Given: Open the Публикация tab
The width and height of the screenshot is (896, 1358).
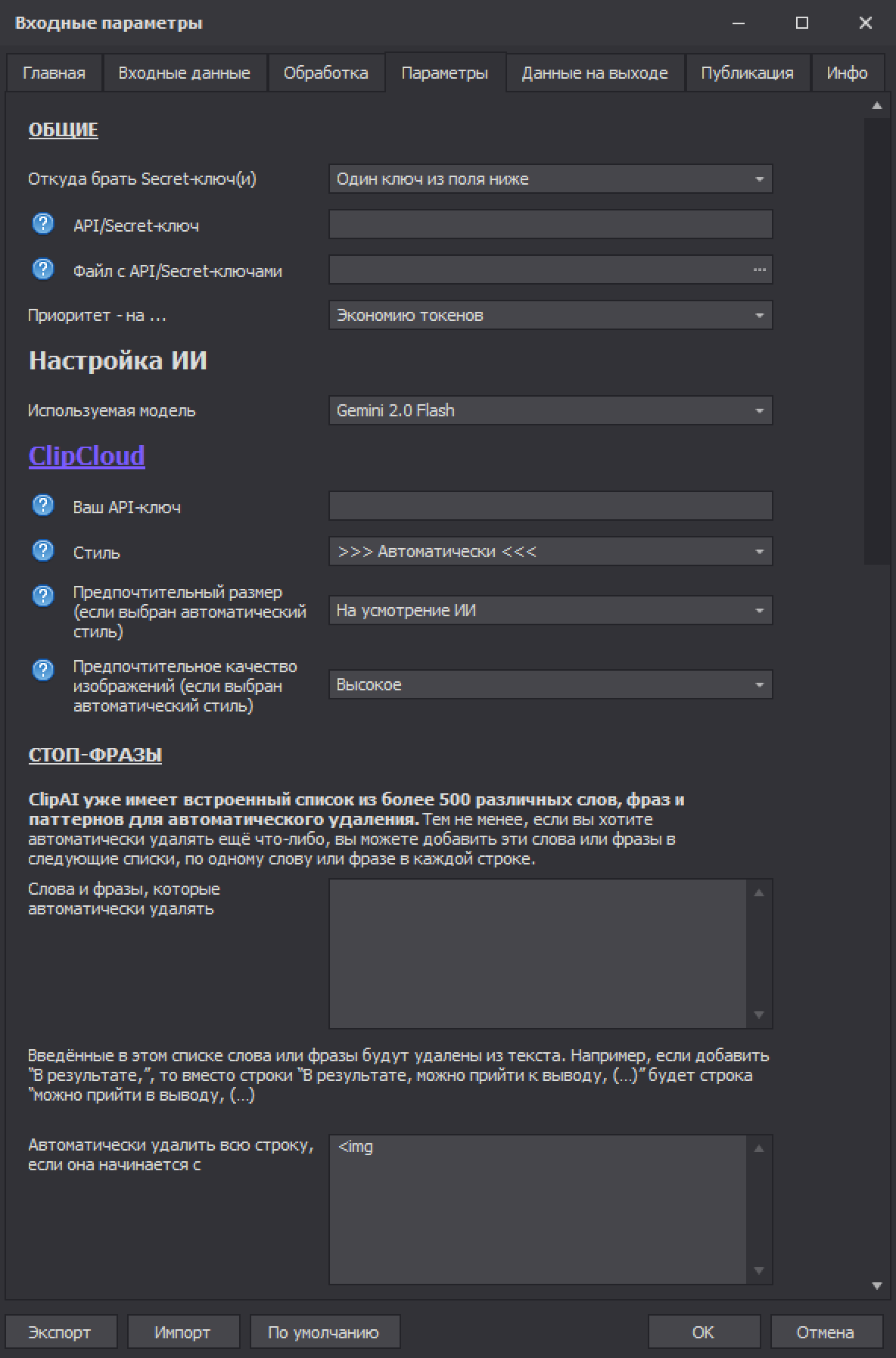Looking at the screenshot, I should (747, 73).
